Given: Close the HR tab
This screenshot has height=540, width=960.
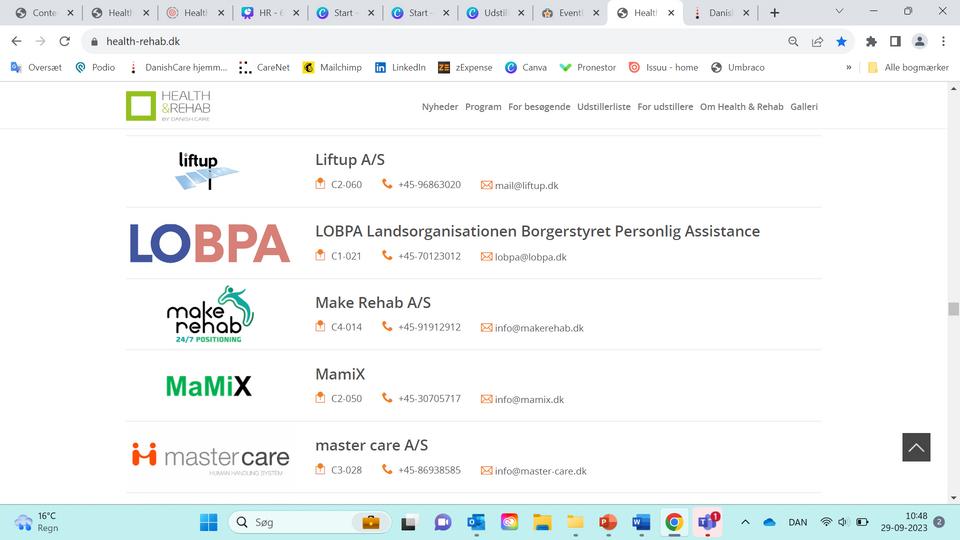Looking at the screenshot, I should click(x=296, y=13).
